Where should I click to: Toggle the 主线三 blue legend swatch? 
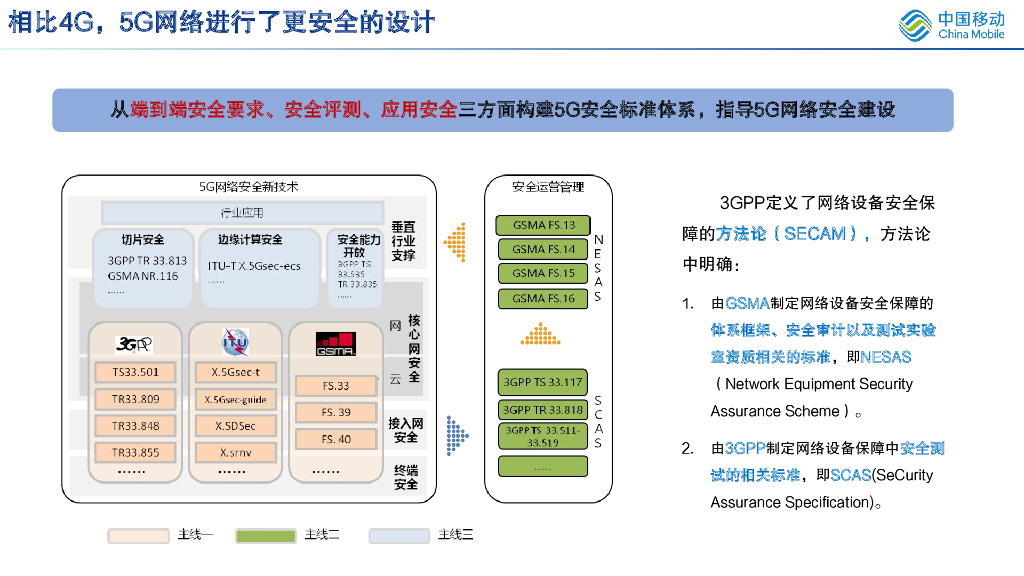[x=398, y=535]
